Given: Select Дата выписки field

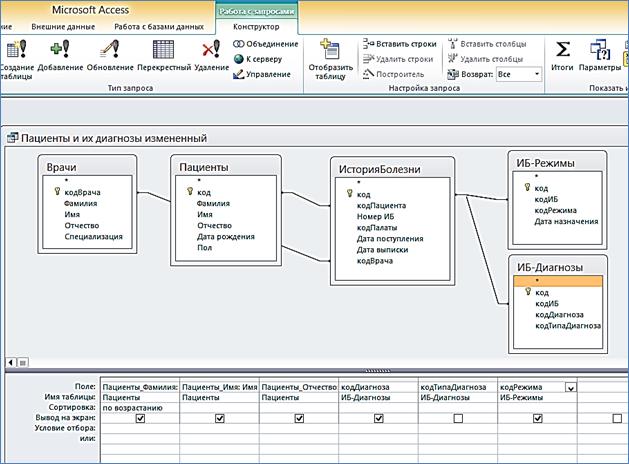Looking at the screenshot, I should (x=382, y=250).
